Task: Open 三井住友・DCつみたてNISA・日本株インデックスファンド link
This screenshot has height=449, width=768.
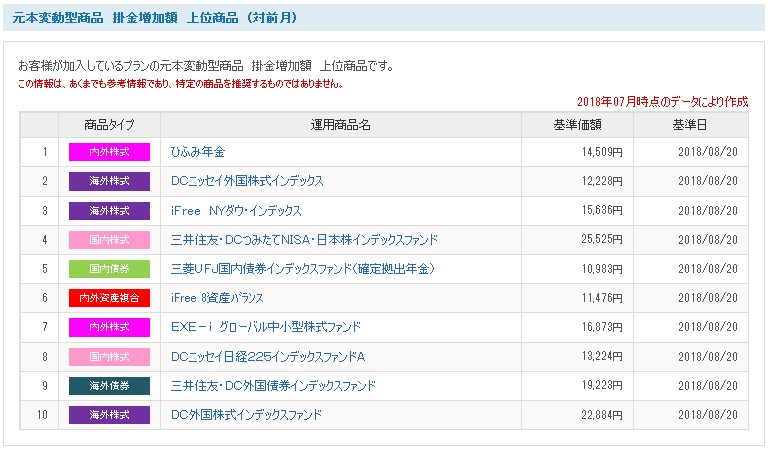Action: point(304,239)
